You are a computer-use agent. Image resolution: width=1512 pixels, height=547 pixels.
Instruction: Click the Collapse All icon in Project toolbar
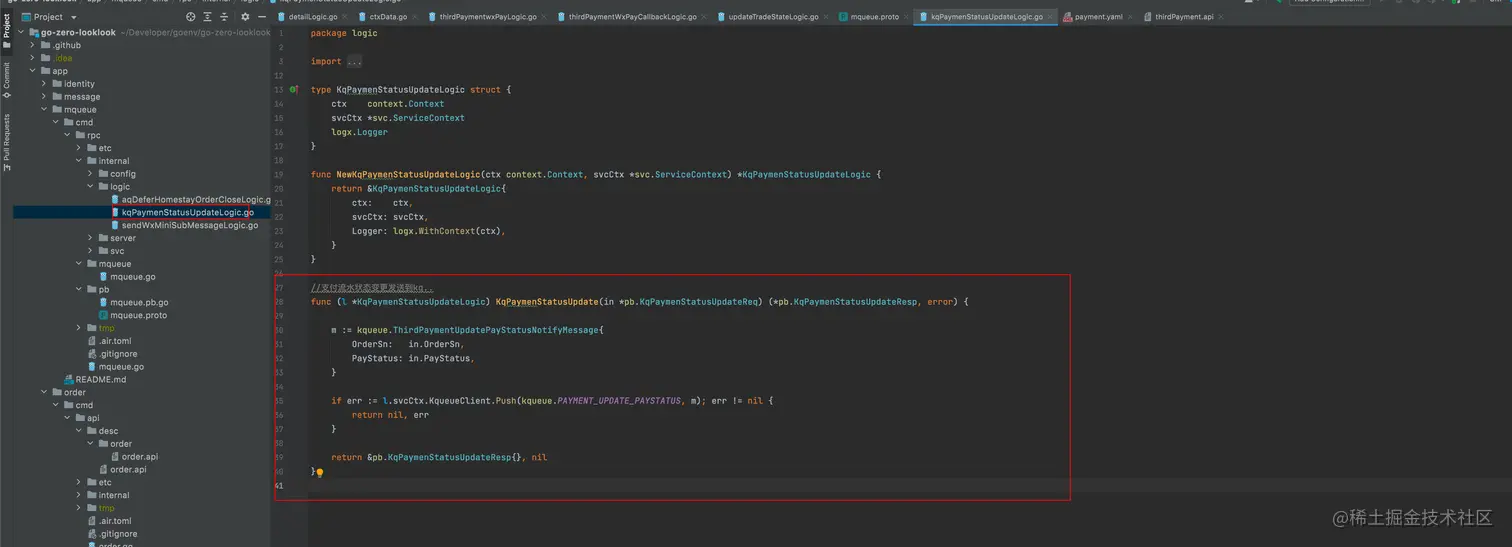tap(223, 17)
